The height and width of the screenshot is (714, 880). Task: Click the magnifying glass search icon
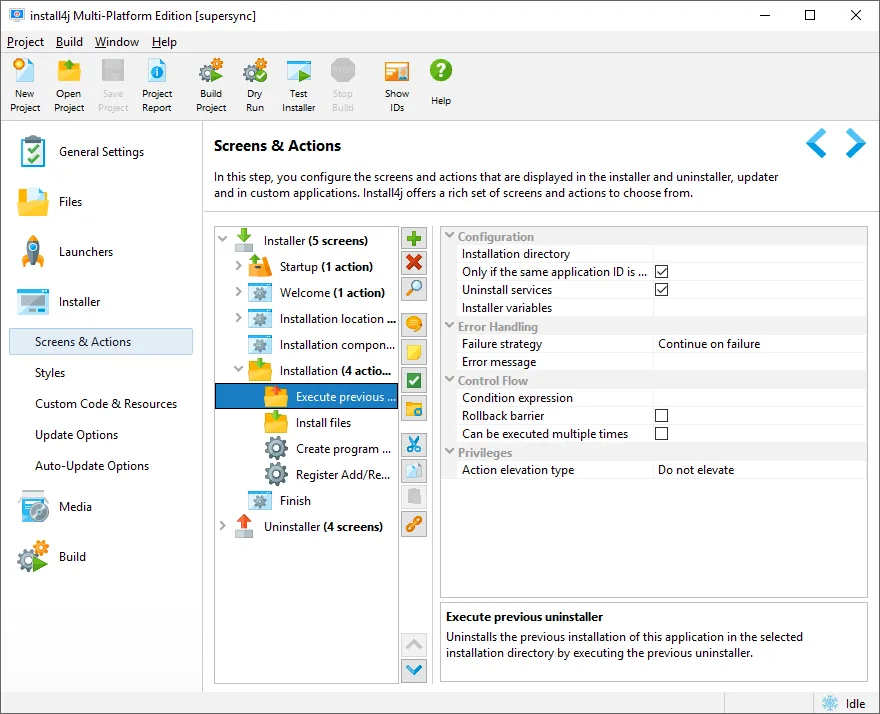(x=414, y=288)
